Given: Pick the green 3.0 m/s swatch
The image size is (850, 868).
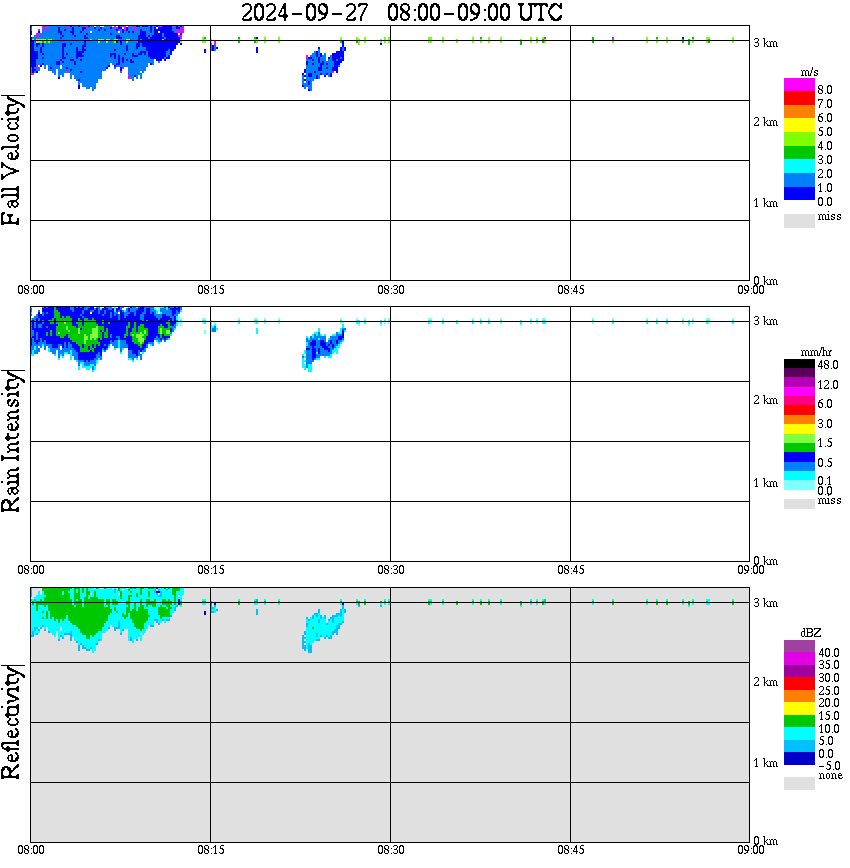Looking at the screenshot, I should [799, 152].
